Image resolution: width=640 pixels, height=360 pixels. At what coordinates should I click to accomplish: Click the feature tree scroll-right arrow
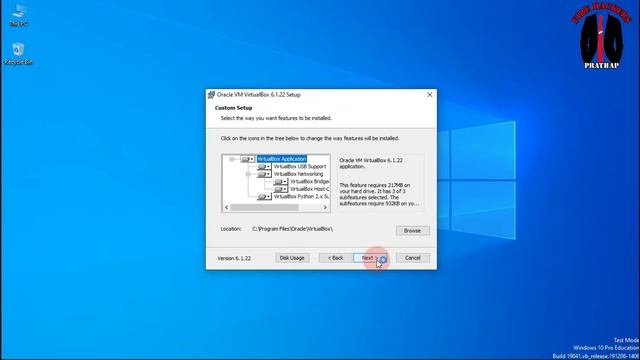[325, 208]
